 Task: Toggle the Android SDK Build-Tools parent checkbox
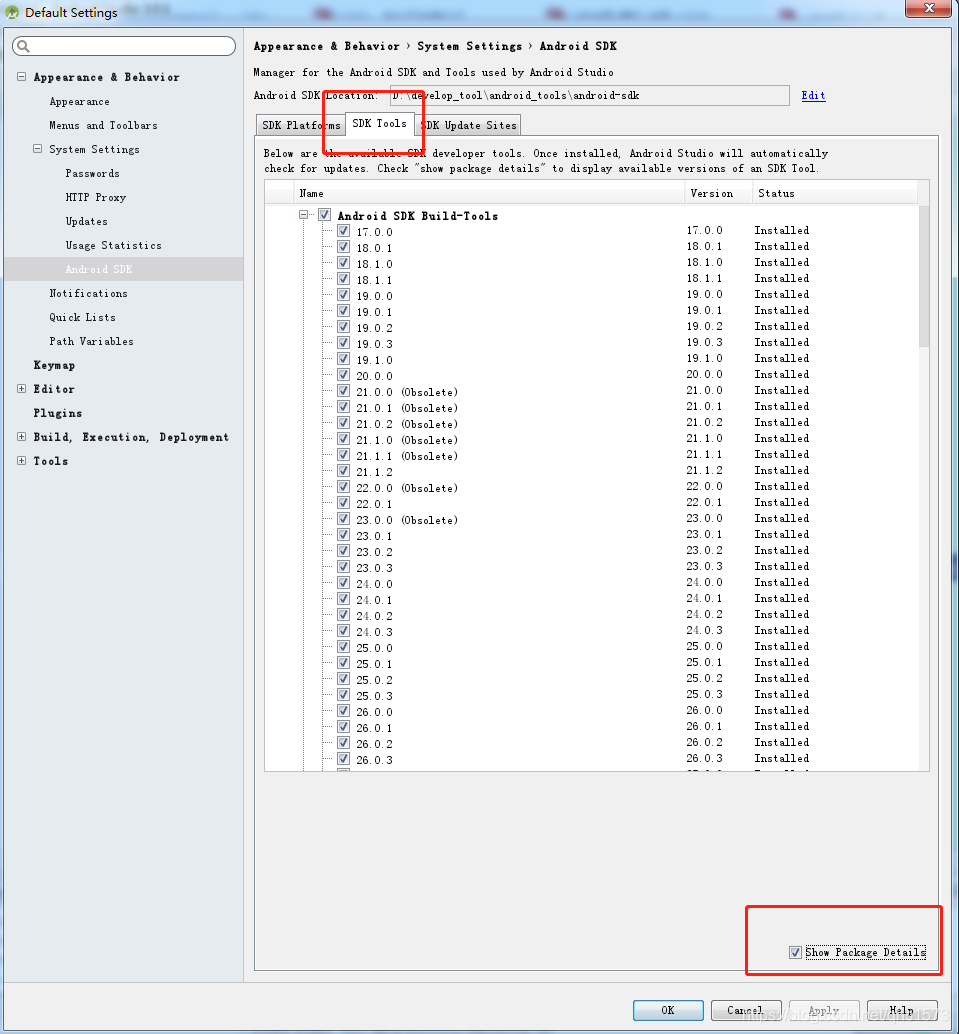click(325, 214)
